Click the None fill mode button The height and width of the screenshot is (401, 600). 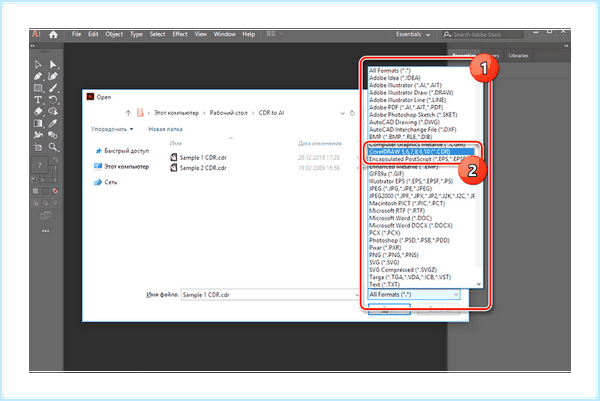point(55,191)
